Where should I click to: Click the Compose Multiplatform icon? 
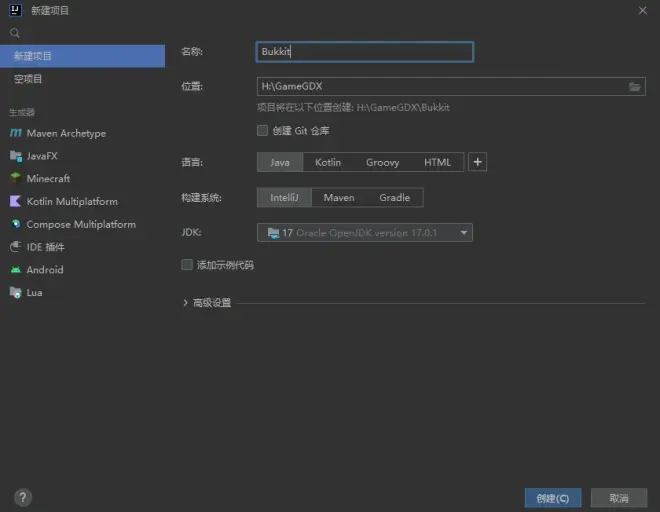point(16,224)
